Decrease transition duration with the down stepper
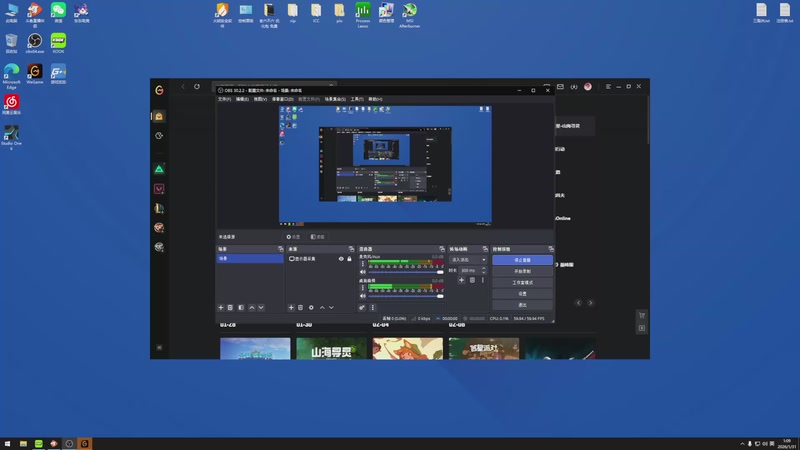 point(484,272)
